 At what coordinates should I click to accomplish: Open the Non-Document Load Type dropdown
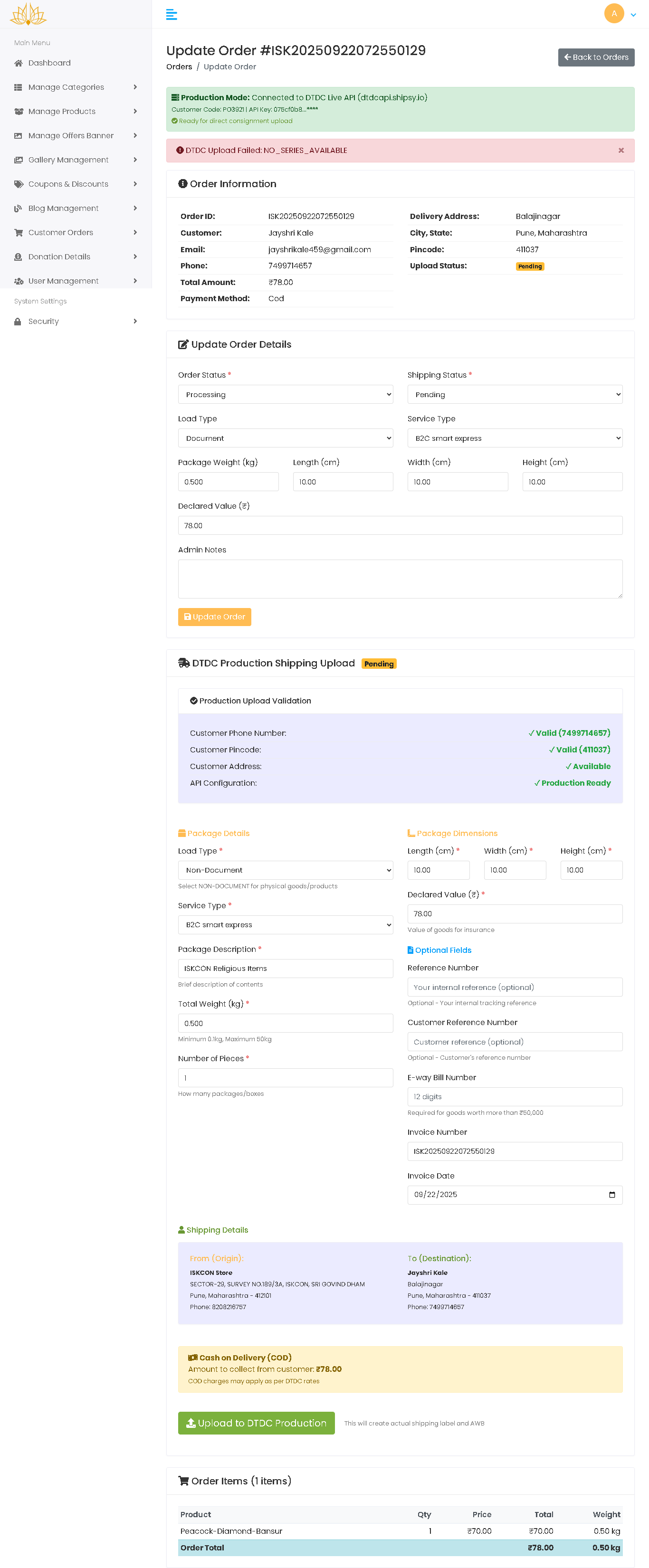point(285,870)
